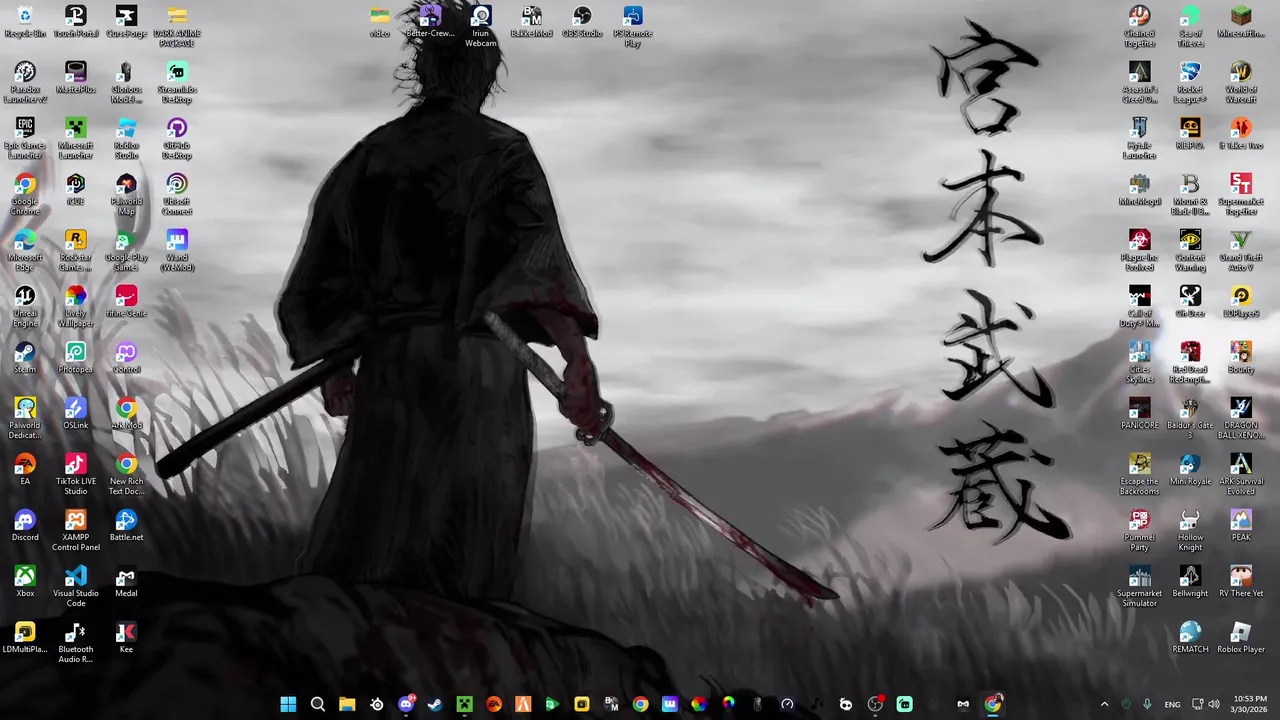Launch Battle.net desktop icon
Image resolution: width=1280 pixels, height=720 pixels.
point(126,526)
